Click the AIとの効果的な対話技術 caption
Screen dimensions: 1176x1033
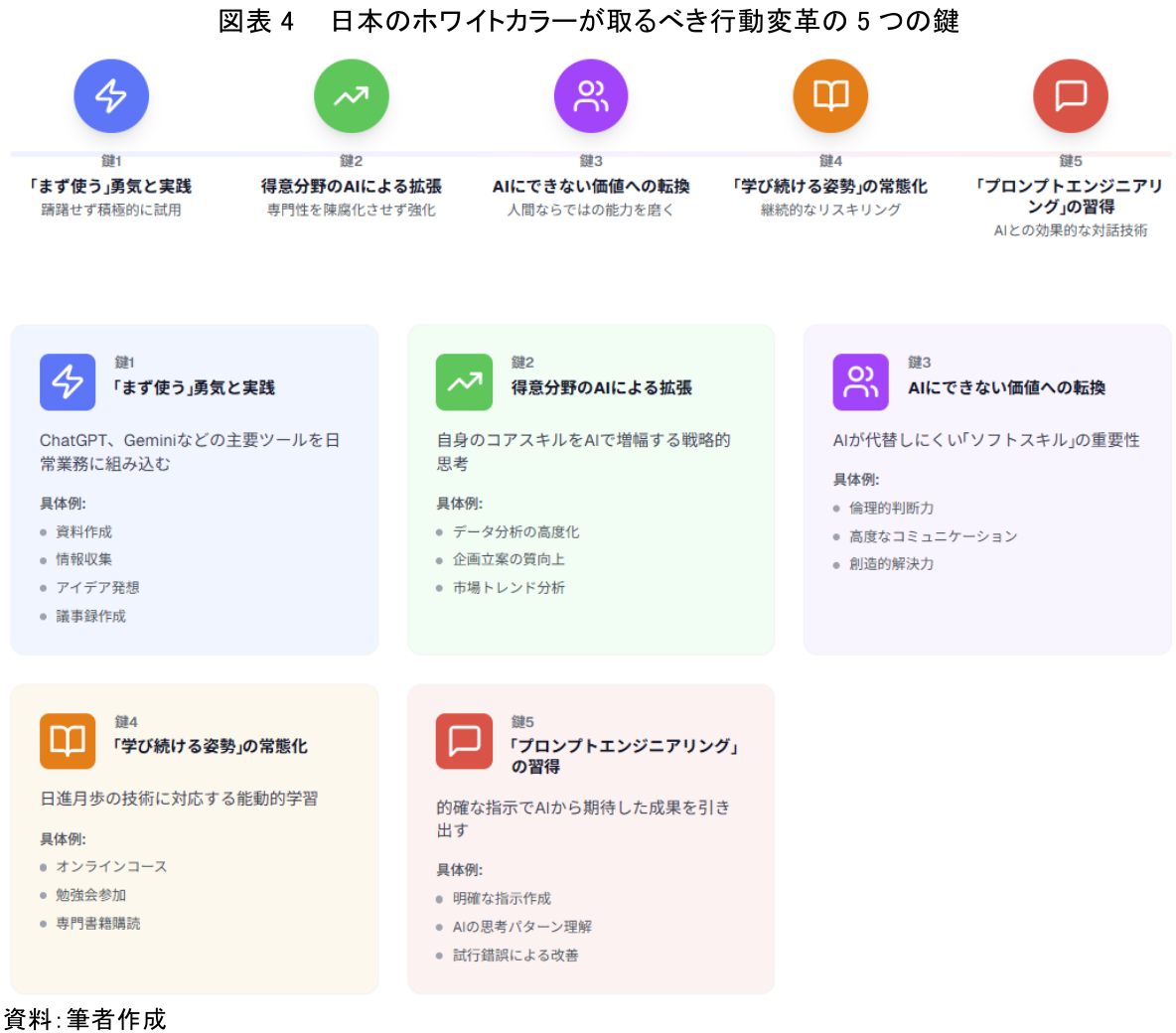coord(1070,230)
